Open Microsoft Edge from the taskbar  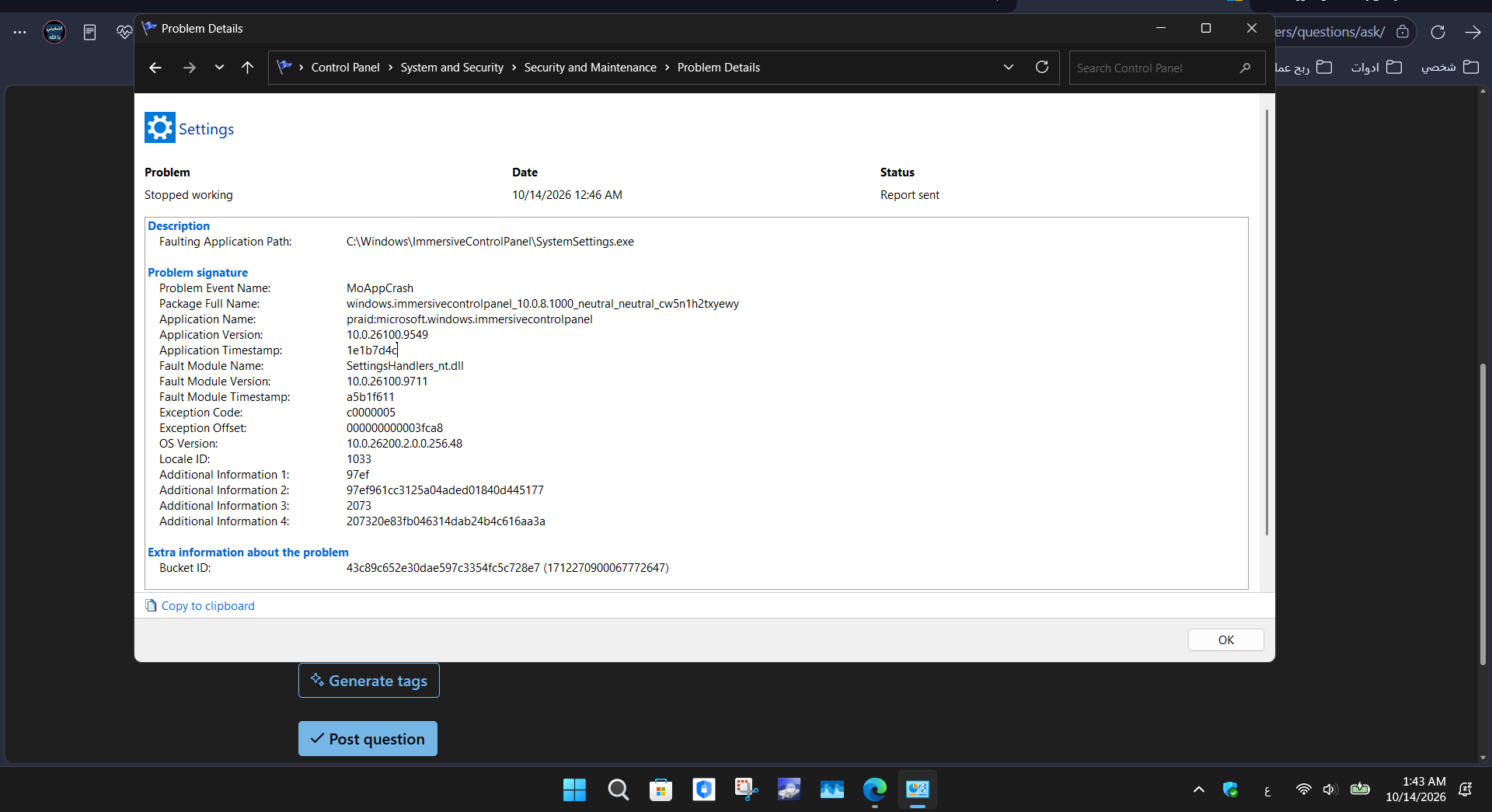click(874, 789)
